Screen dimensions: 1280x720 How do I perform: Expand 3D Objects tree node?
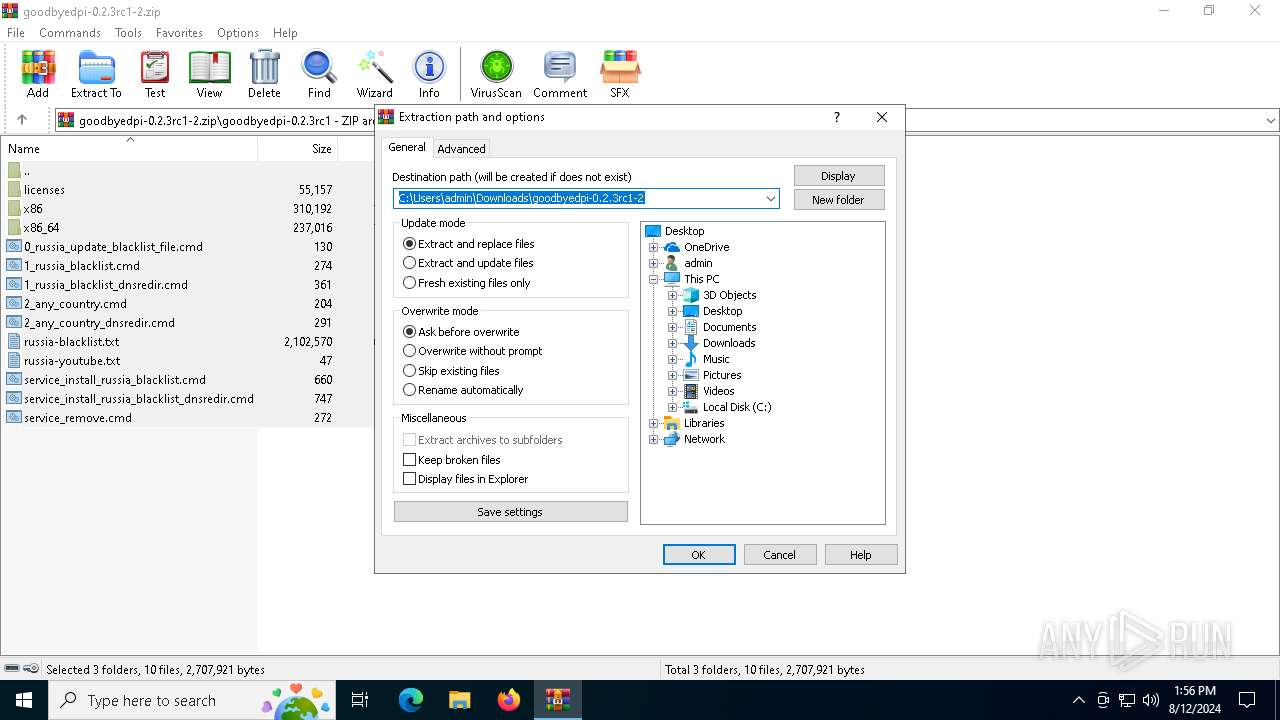point(672,295)
